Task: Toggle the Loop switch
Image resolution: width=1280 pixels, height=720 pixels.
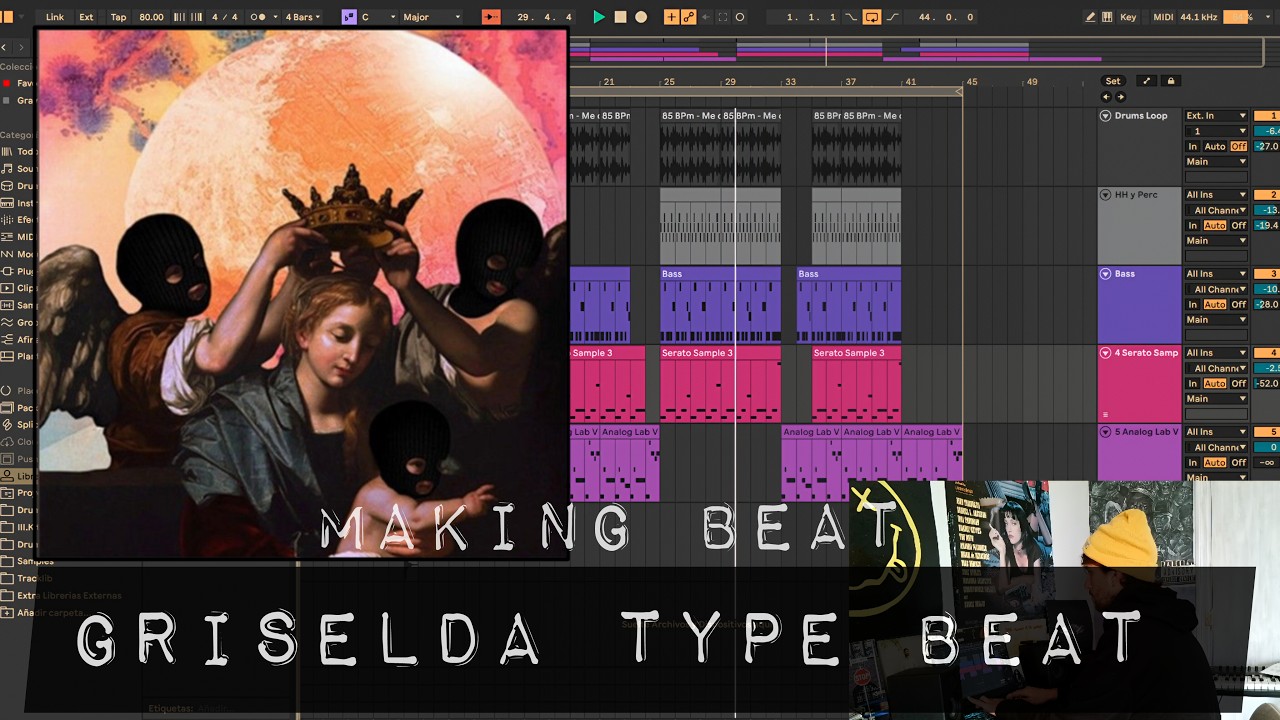Action: point(871,17)
